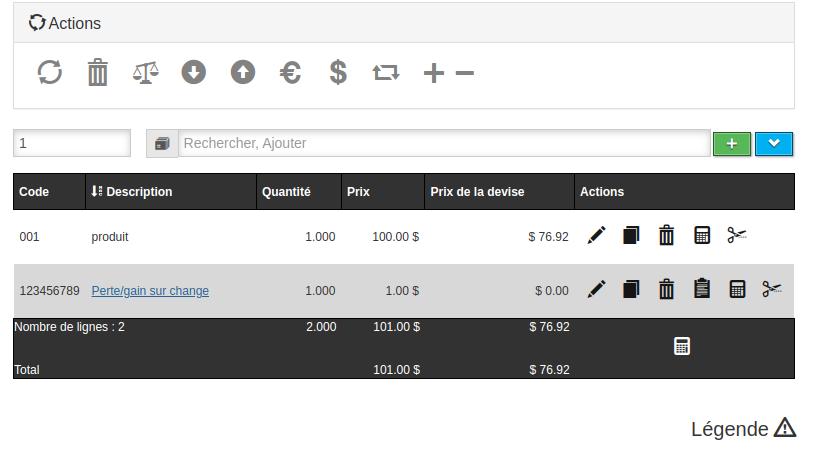
Task: Click the calculator icon in totals footer
Action: (682, 347)
